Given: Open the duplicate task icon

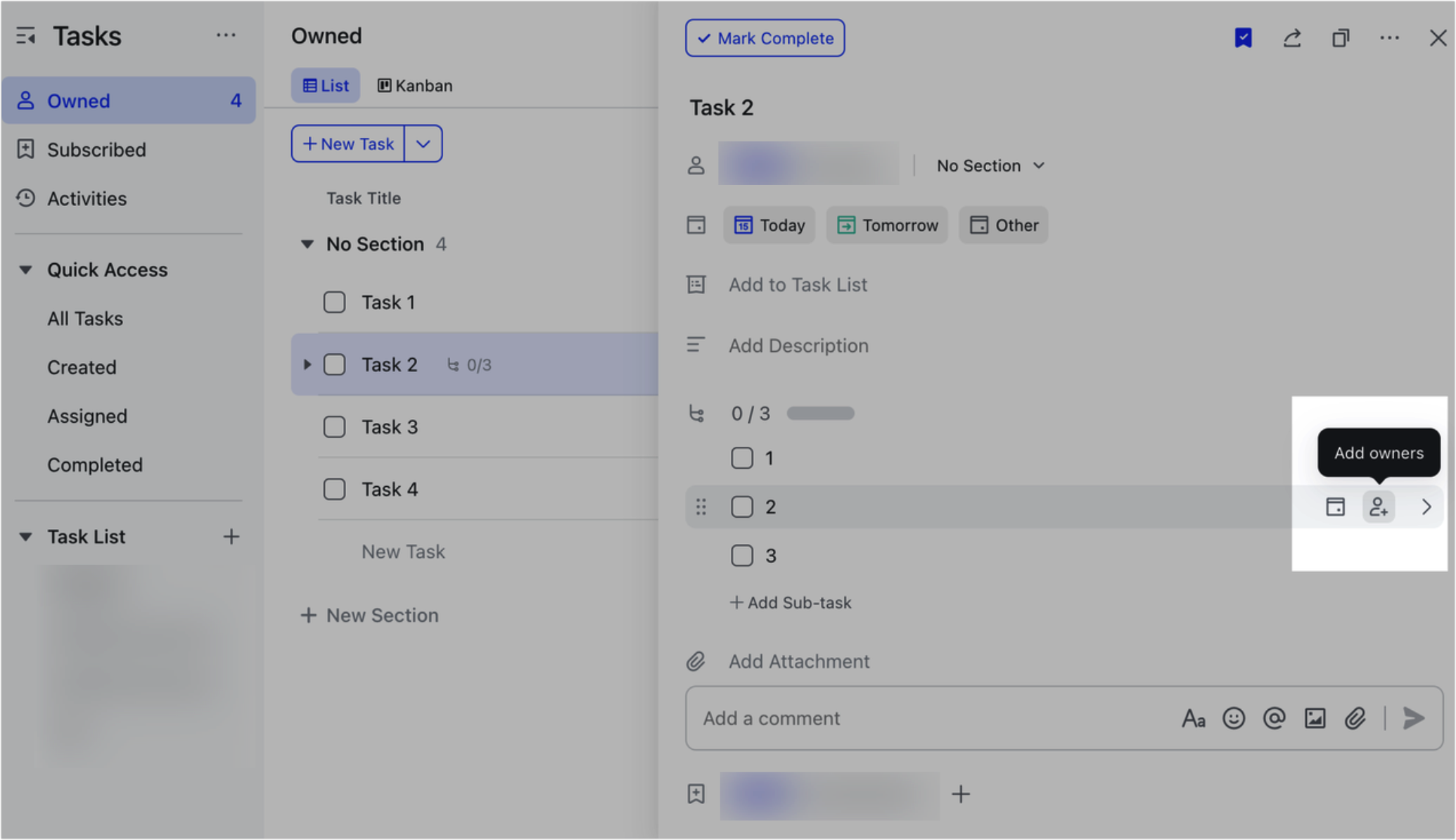Looking at the screenshot, I should tap(1340, 38).
